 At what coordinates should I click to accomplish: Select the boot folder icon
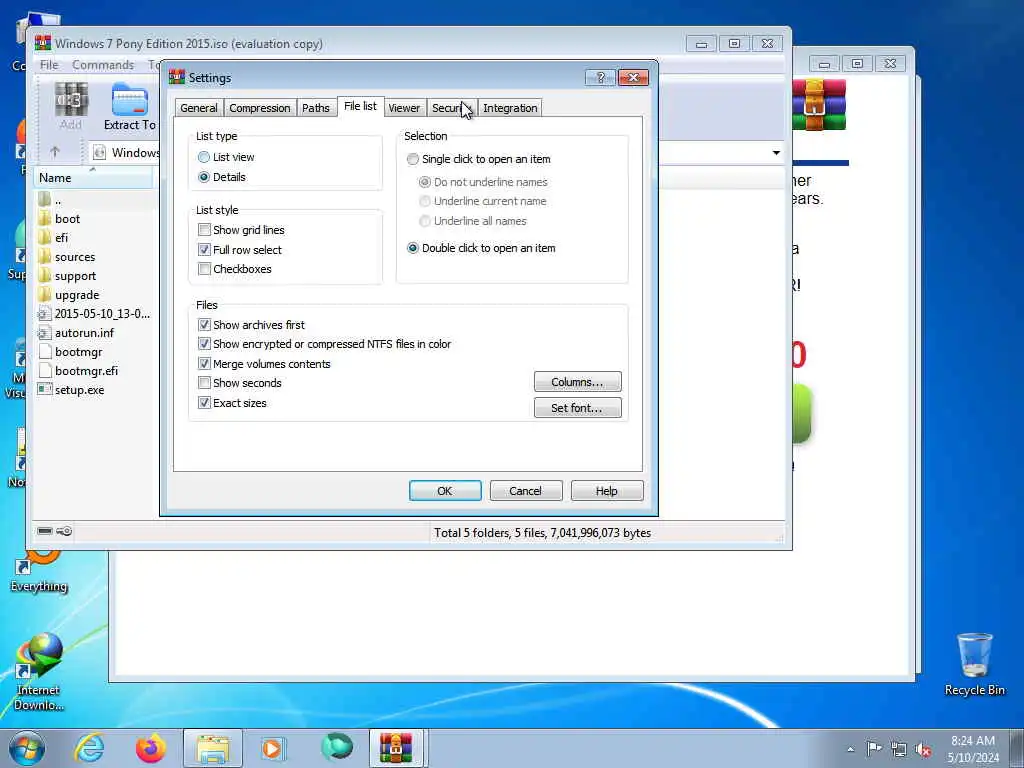(x=44, y=218)
